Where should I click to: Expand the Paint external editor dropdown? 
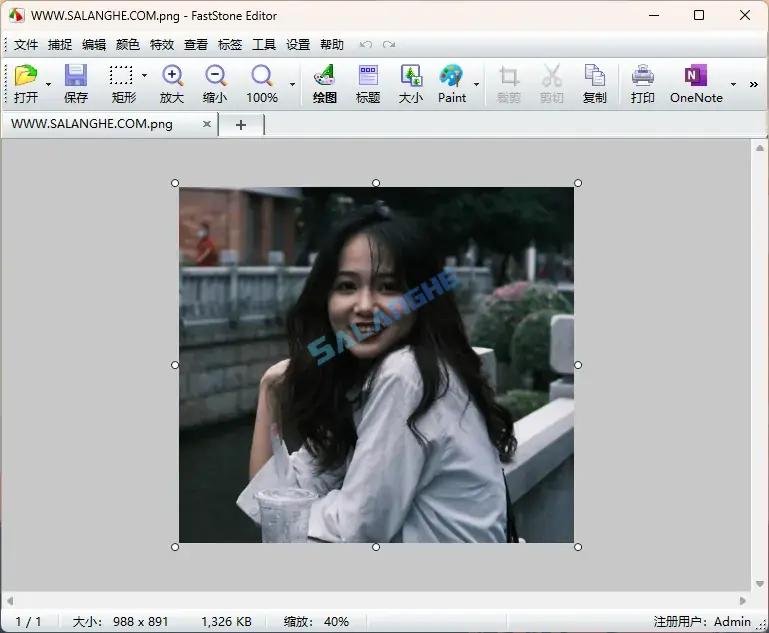(x=476, y=84)
